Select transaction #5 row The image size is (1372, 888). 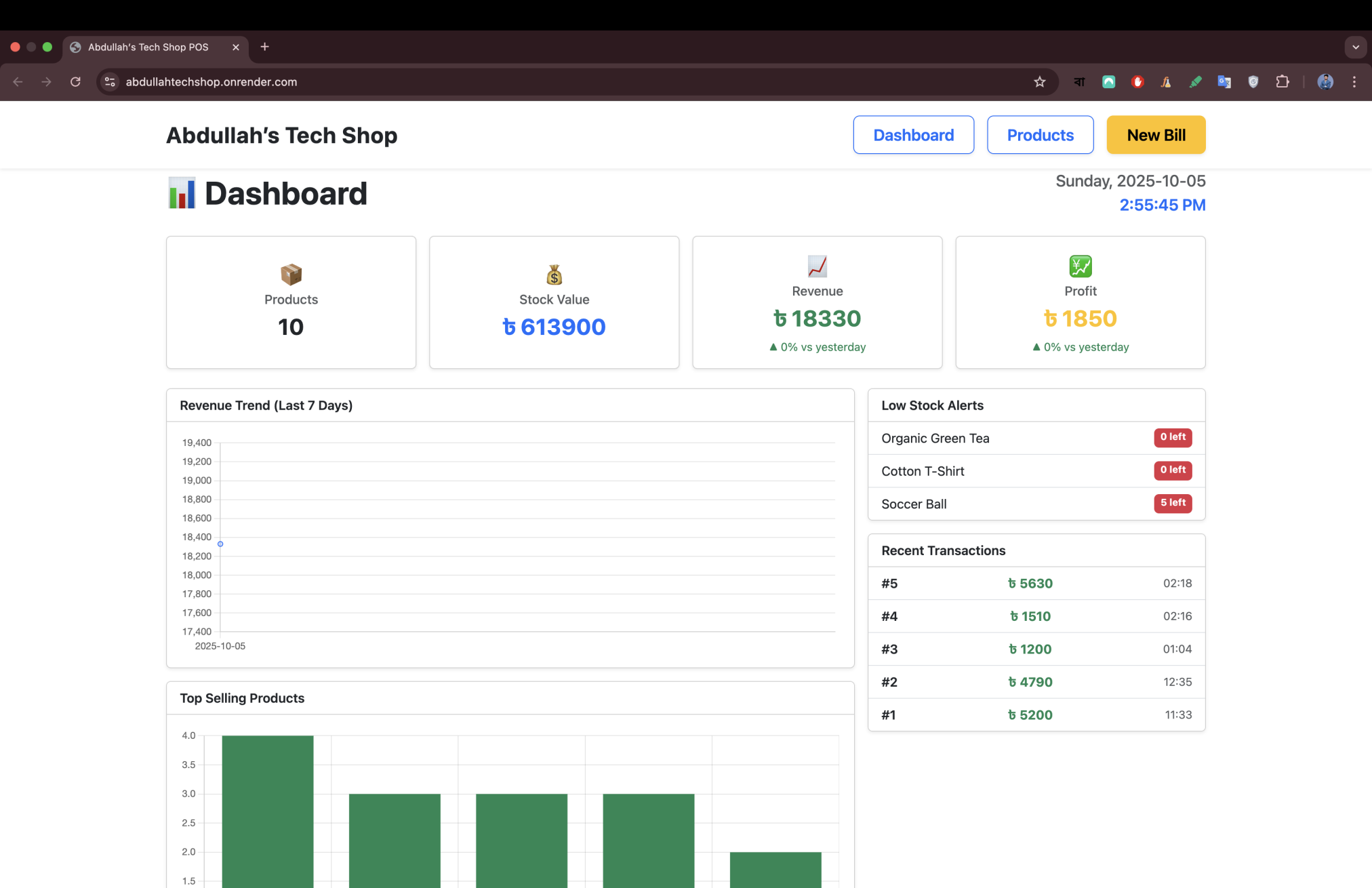1036,584
